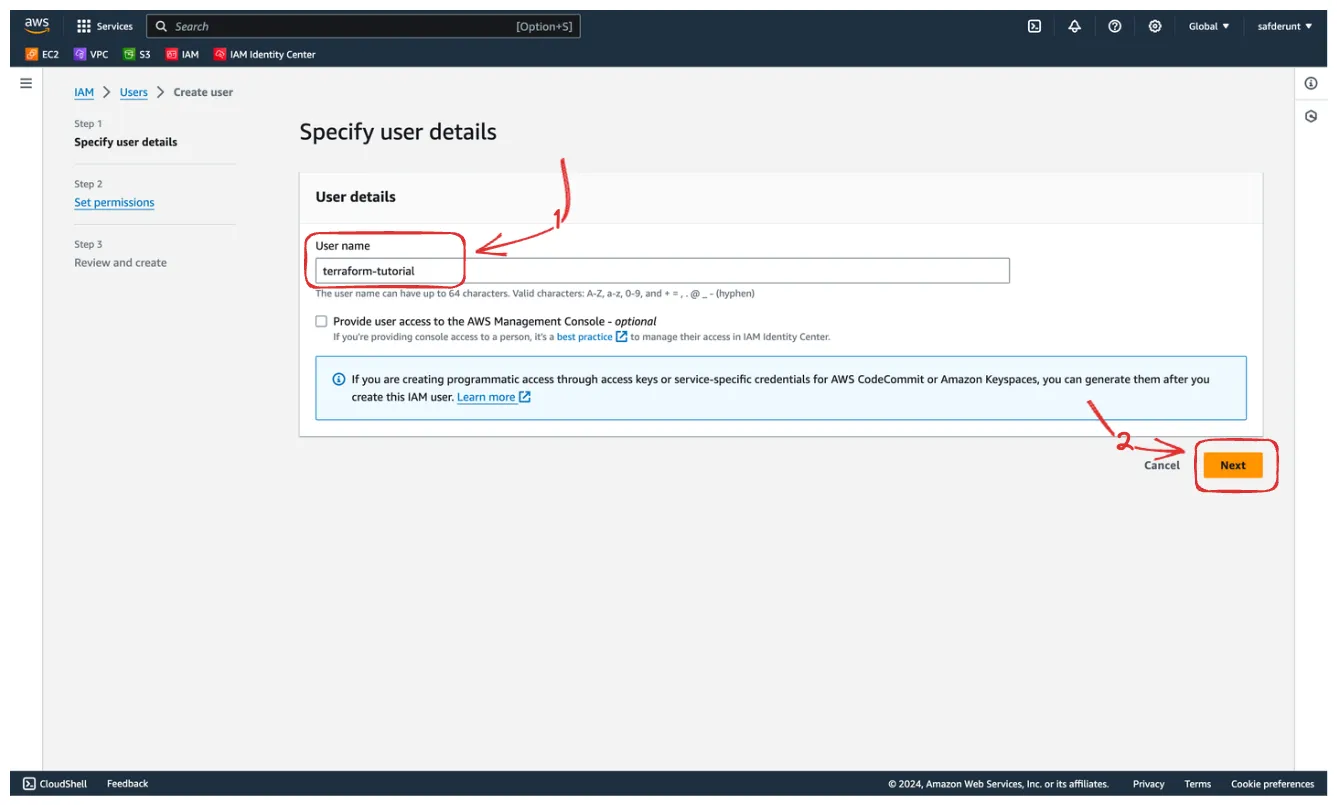The width and height of the screenshot is (1337, 805).
Task: Go to Users breadcrumb link
Action: (134, 92)
